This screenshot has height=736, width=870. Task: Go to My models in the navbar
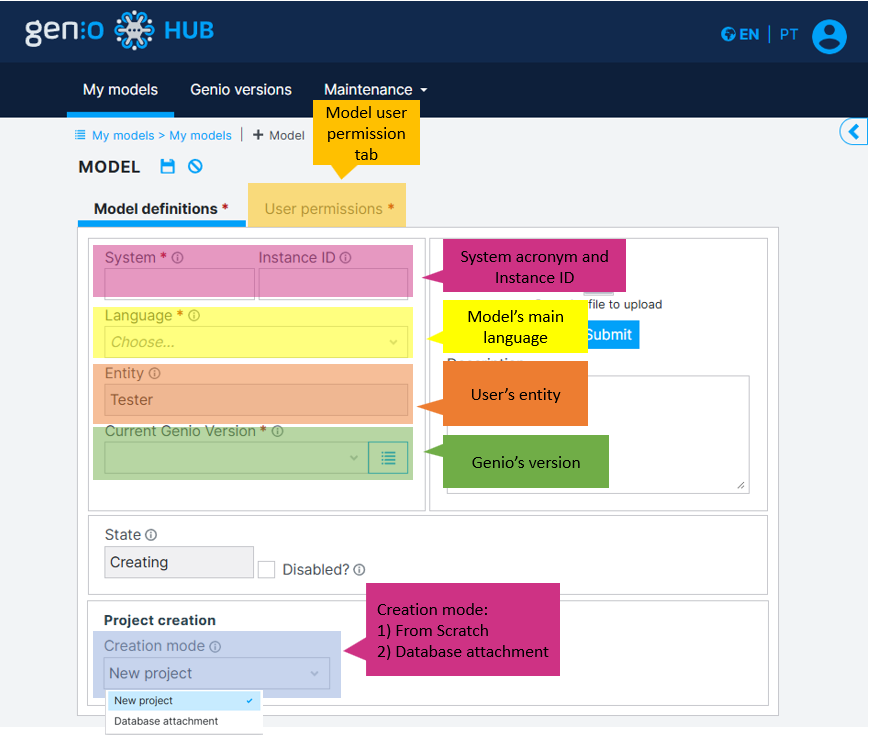tap(120, 89)
